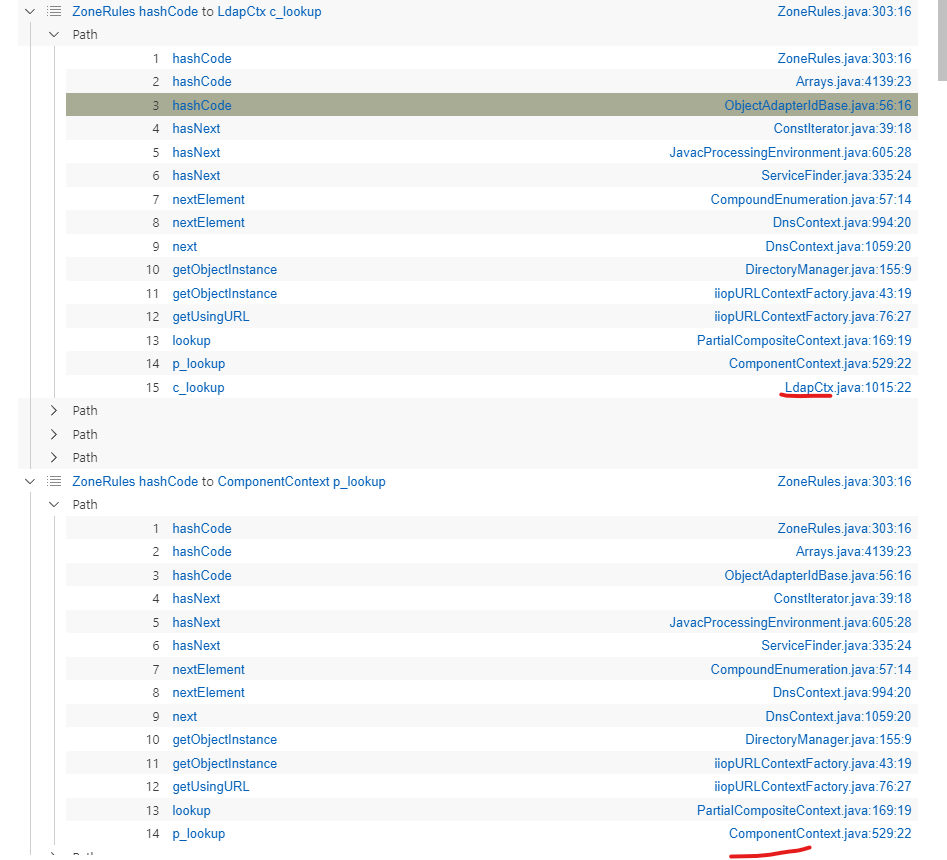Collapse the expanded Path under LdapCtx result
The width and height of the screenshot is (947, 860).
54,35
